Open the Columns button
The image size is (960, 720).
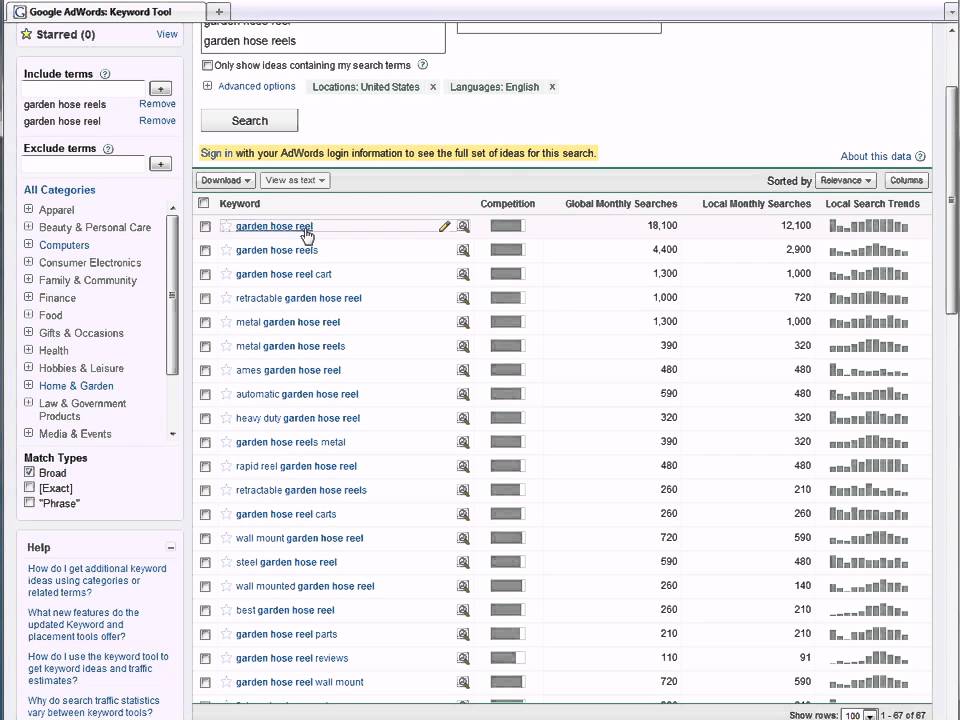click(906, 181)
